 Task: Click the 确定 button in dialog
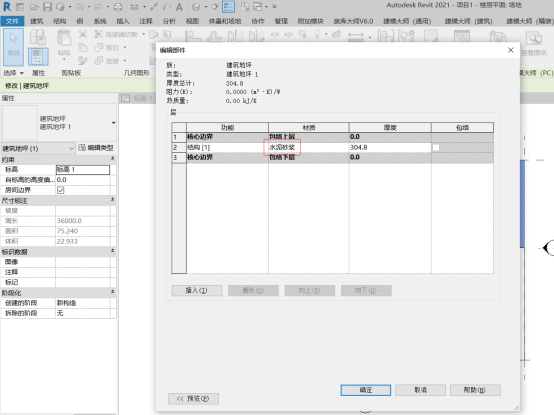[x=366, y=390]
